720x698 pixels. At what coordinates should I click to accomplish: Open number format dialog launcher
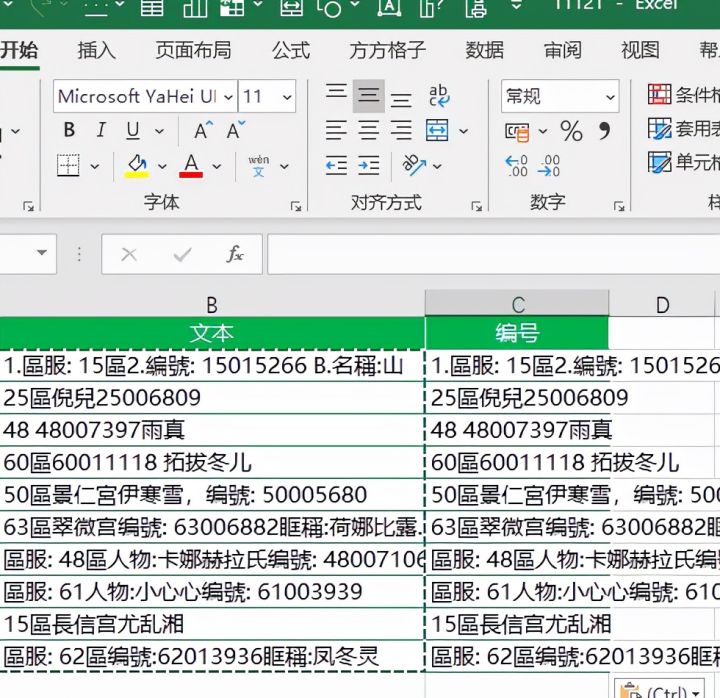(x=619, y=207)
